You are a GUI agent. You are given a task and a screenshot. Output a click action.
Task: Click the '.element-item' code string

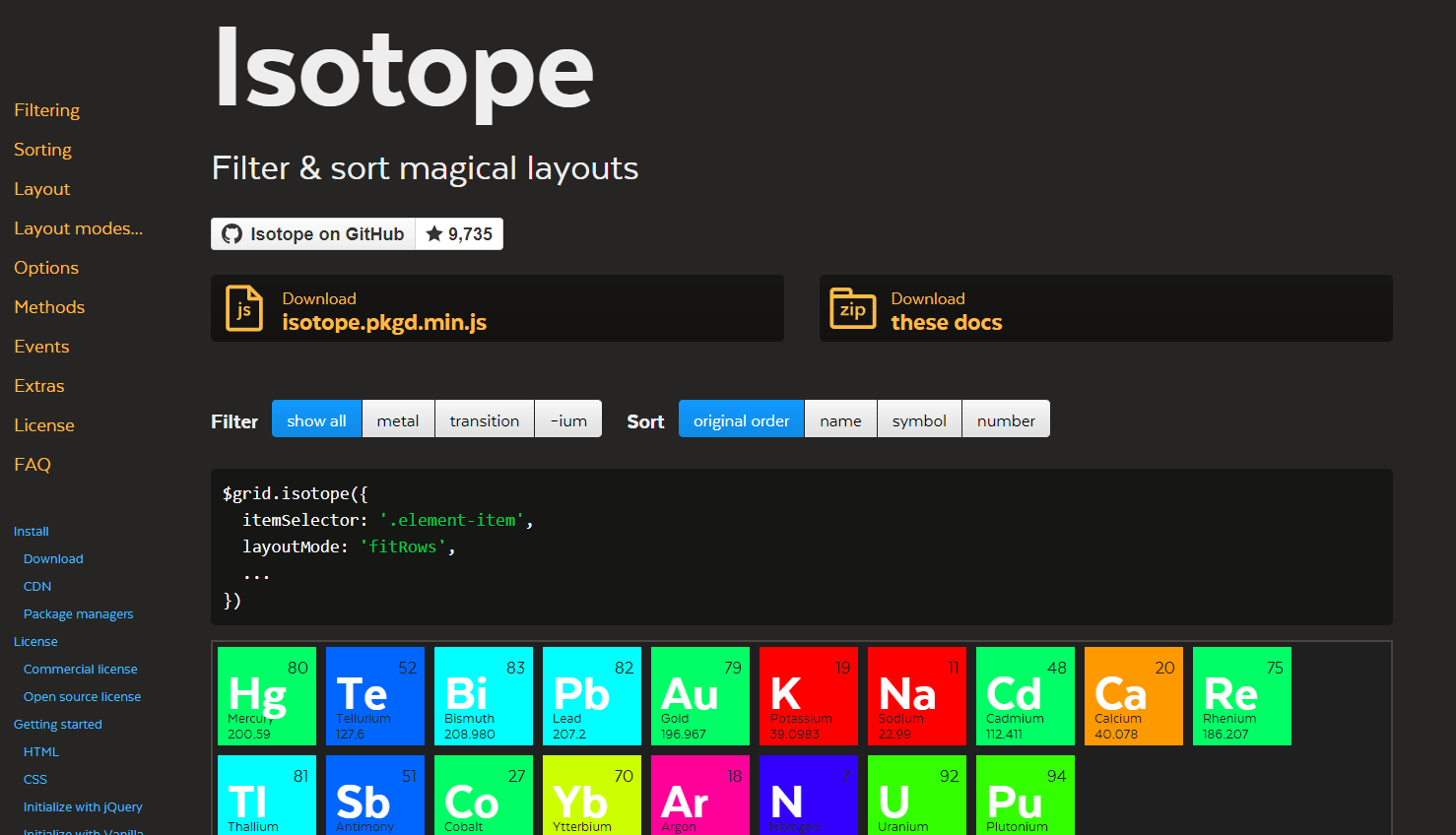coord(452,520)
